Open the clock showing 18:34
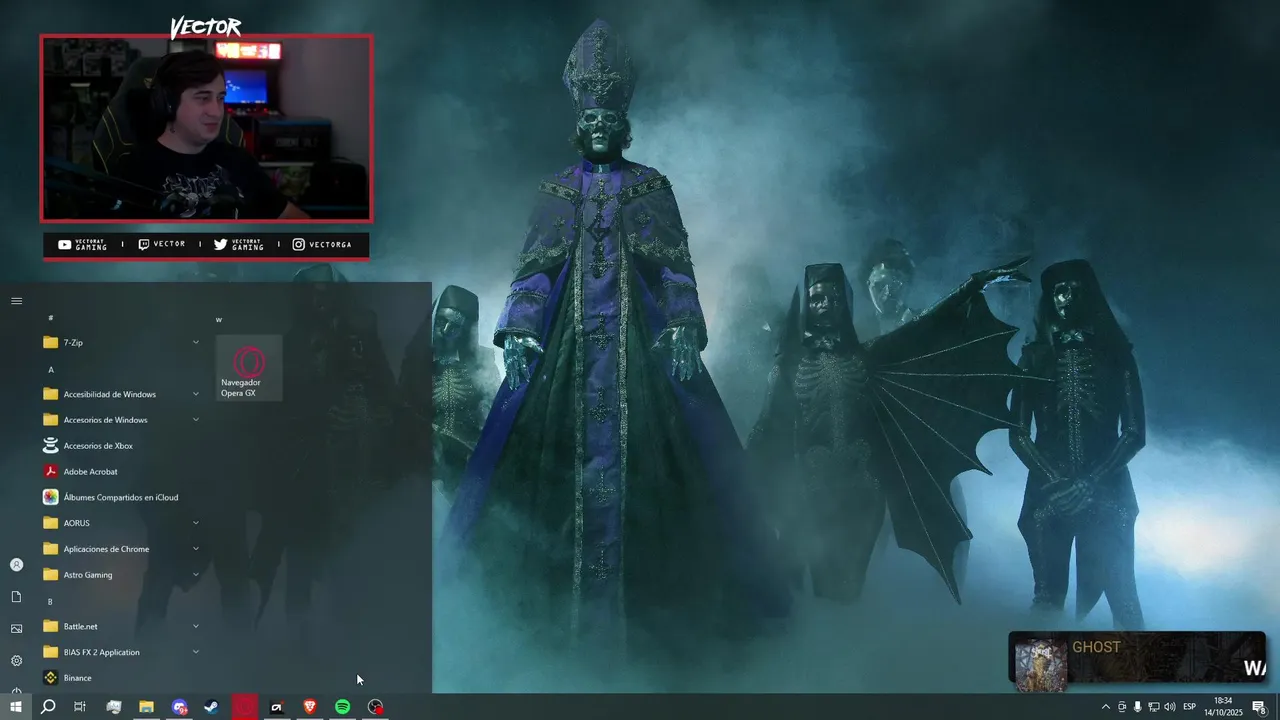 pos(1222,707)
